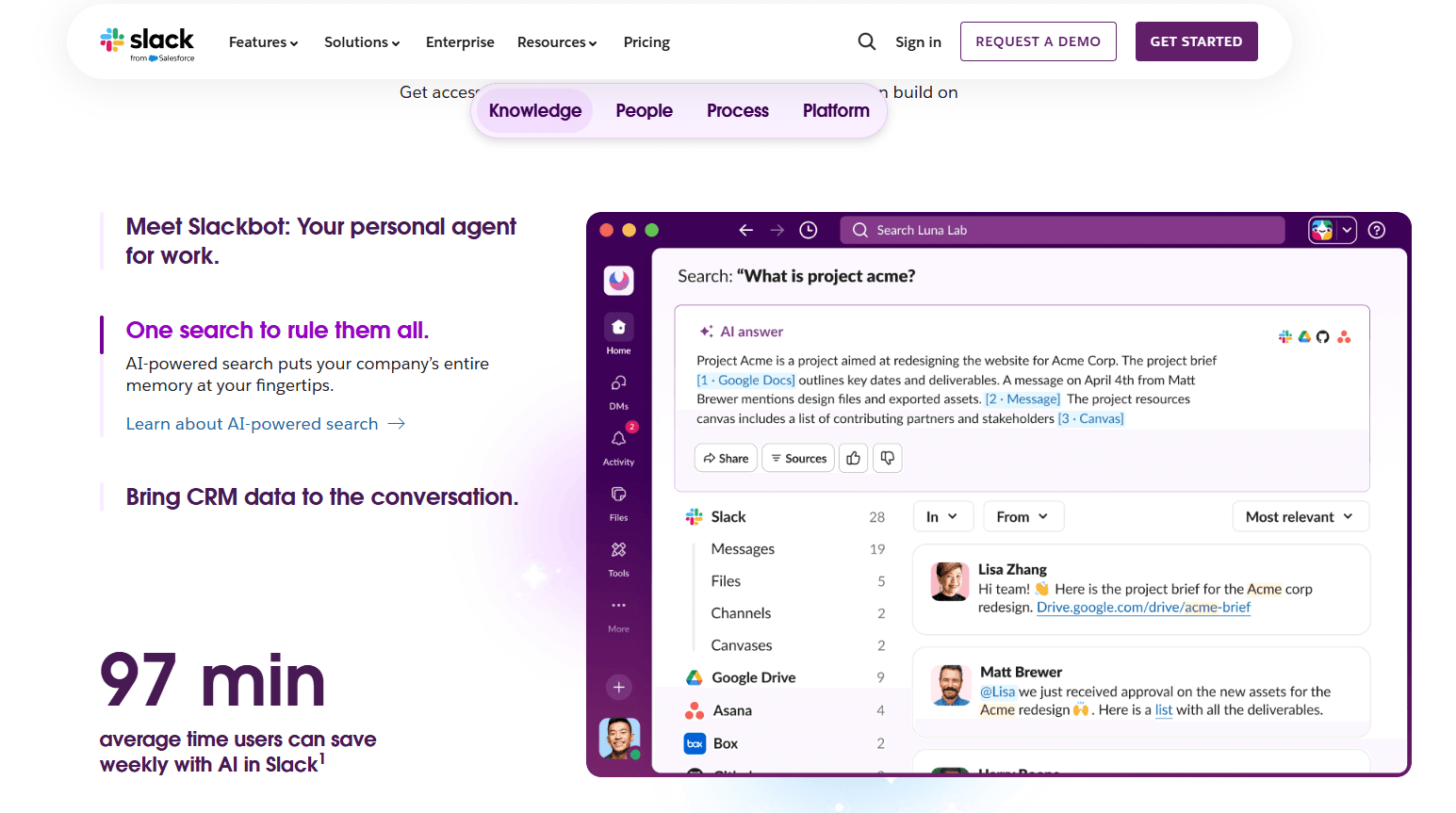Select Messages results row
This screenshot has height=813, width=1456.
(x=797, y=549)
